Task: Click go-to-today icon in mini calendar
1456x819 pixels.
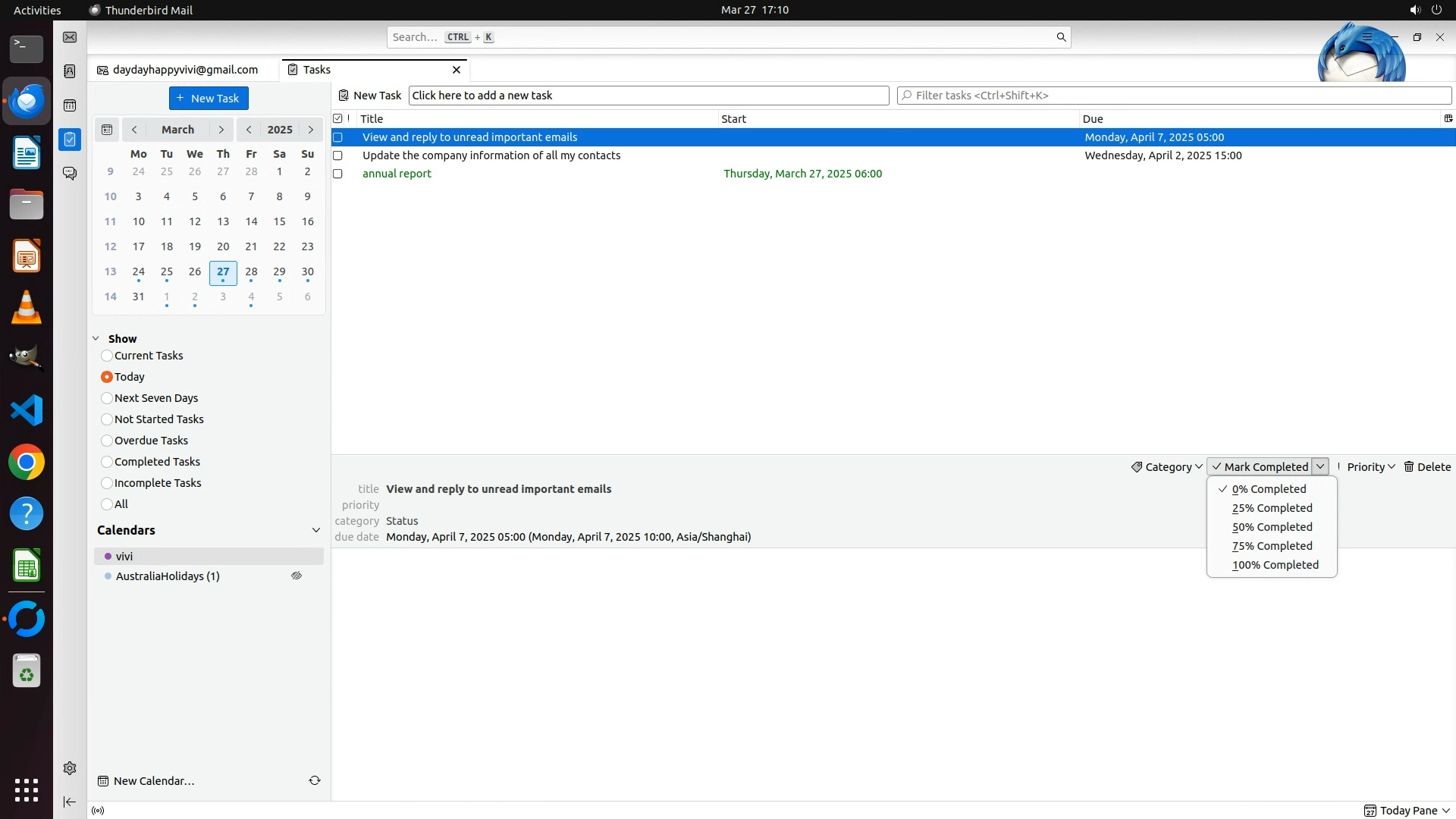Action: (x=107, y=130)
